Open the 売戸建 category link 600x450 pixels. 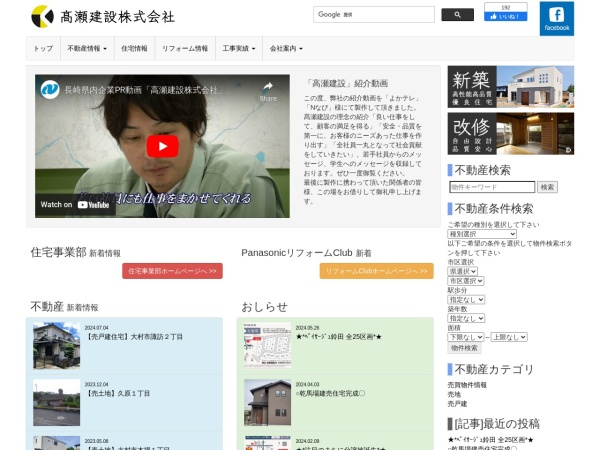[457, 404]
